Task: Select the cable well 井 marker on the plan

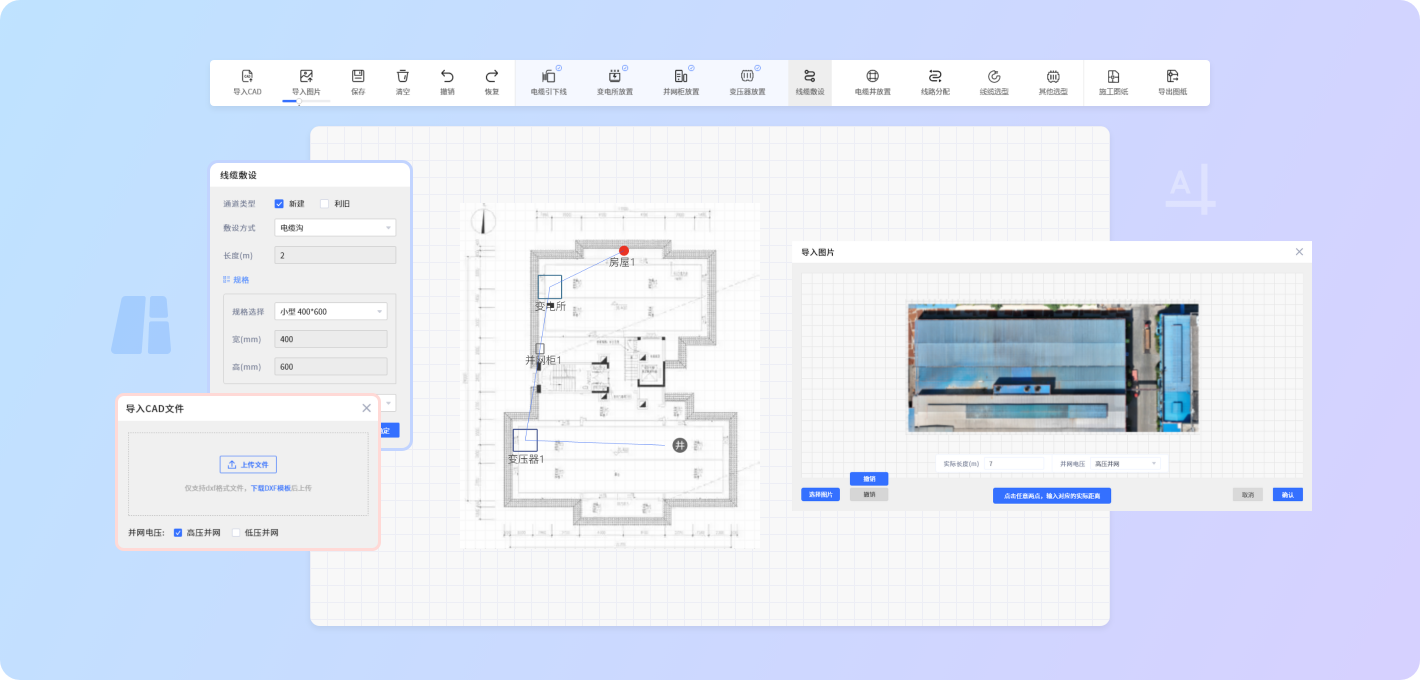Action: [x=680, y=445]
